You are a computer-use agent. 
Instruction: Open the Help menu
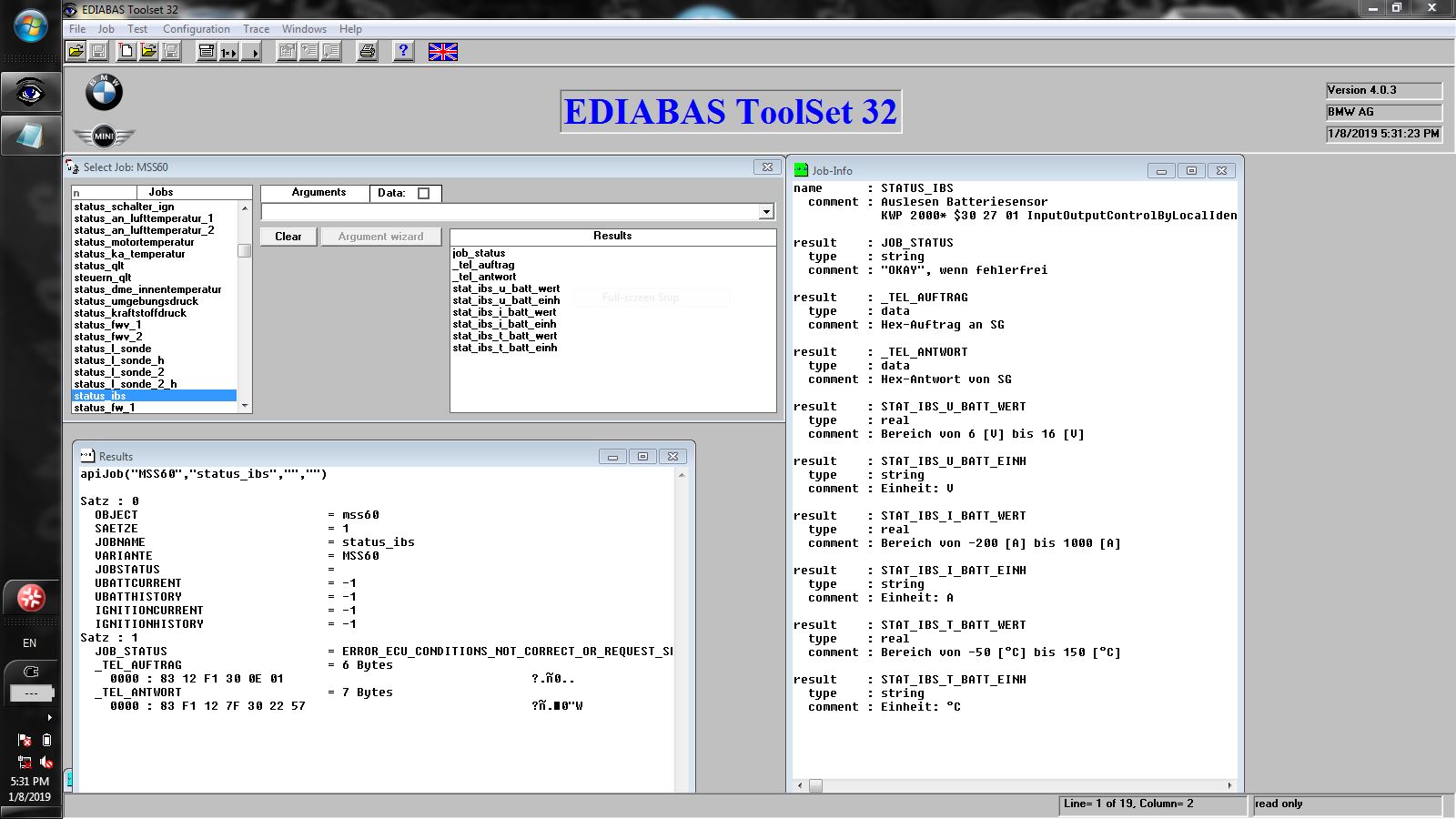click(x=350, y=29)
